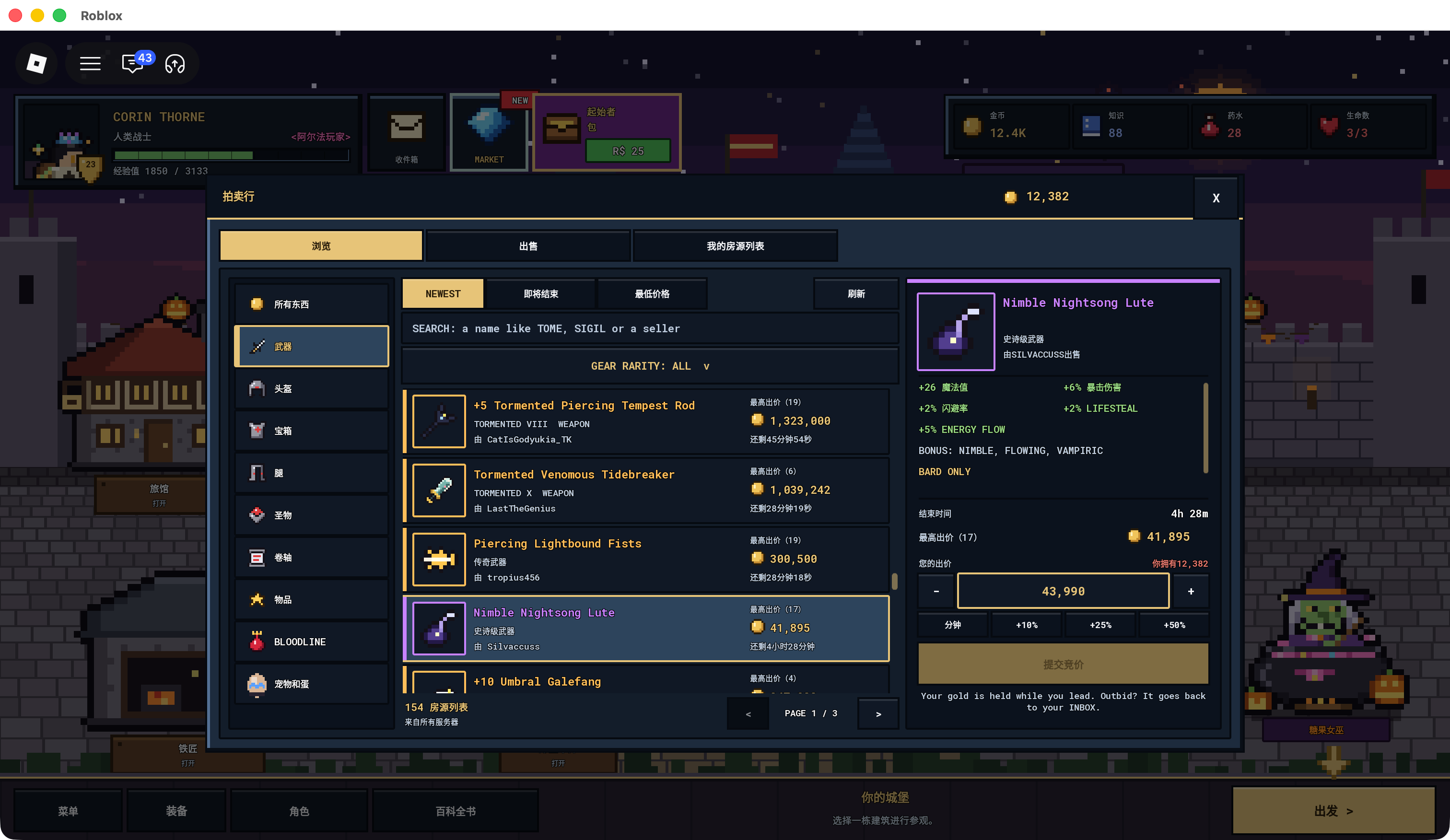Go to next listings page
Image resolution: width=1450 pixels, height=840 pixels.
point(878,713)
